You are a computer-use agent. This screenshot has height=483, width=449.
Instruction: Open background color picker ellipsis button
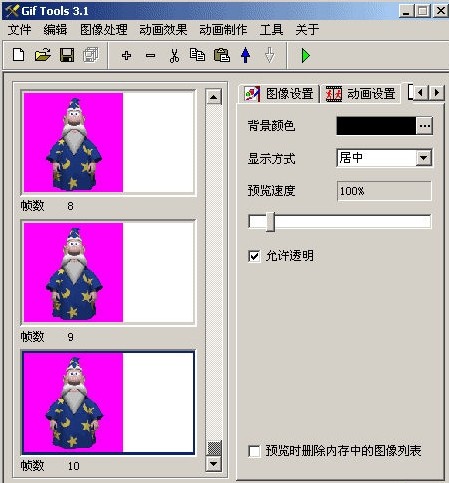(424, 126)
